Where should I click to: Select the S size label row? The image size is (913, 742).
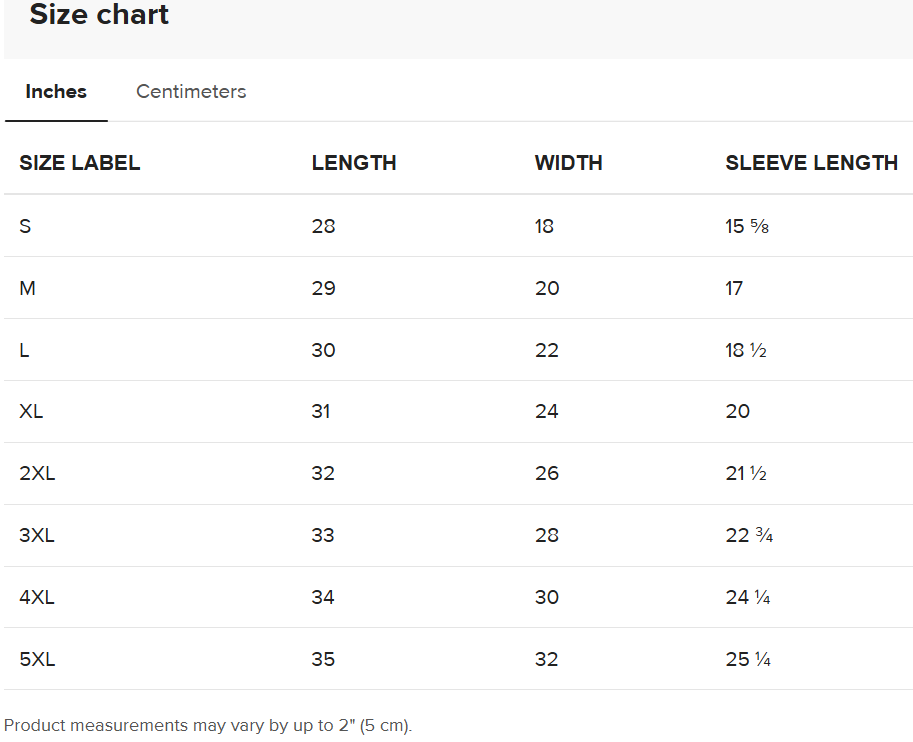(x=25, y=226)
